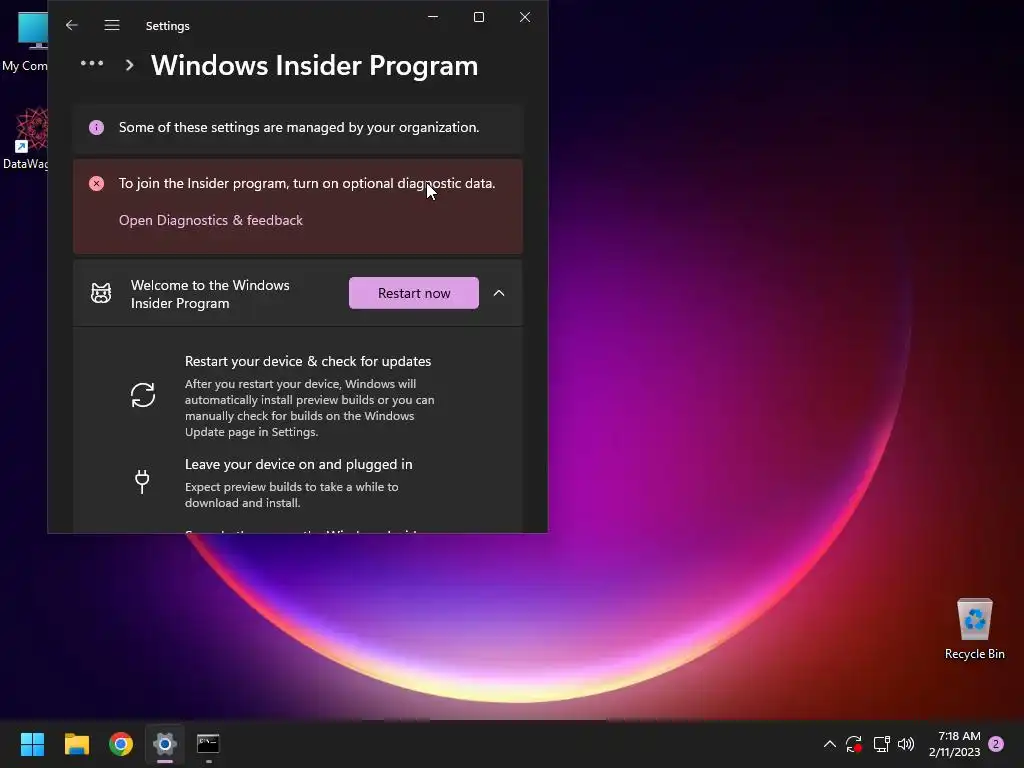Open Diagnostics & feedback link
Screen dimensions: 1024x768
(210, 220)
